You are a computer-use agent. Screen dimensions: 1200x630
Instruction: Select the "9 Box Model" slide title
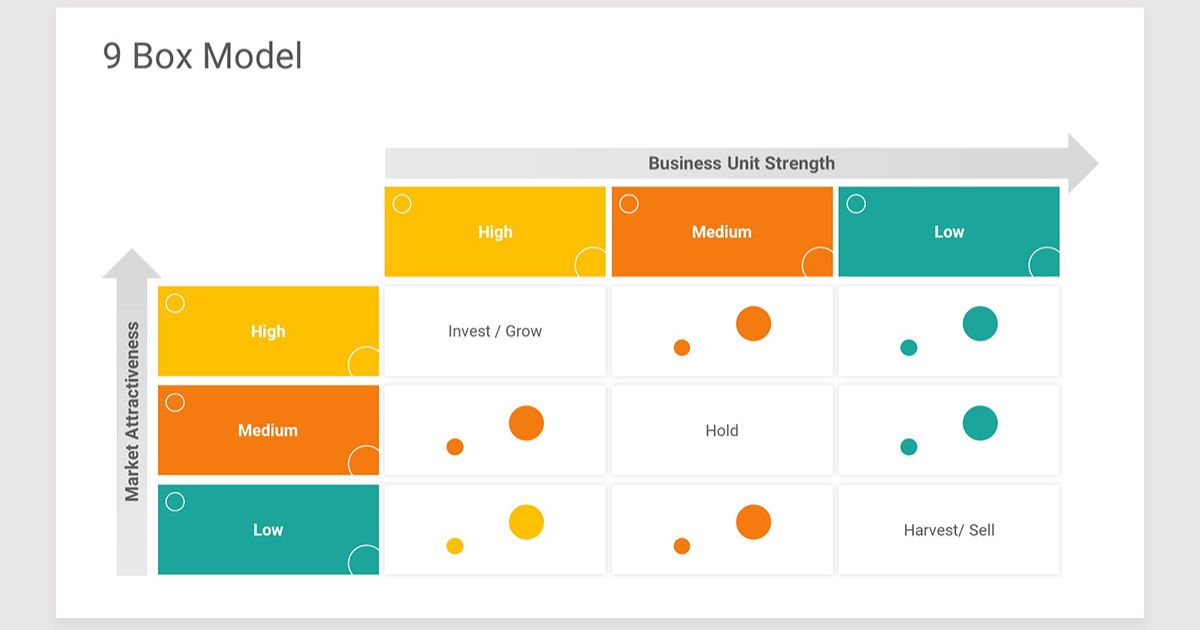pos(202,56)
